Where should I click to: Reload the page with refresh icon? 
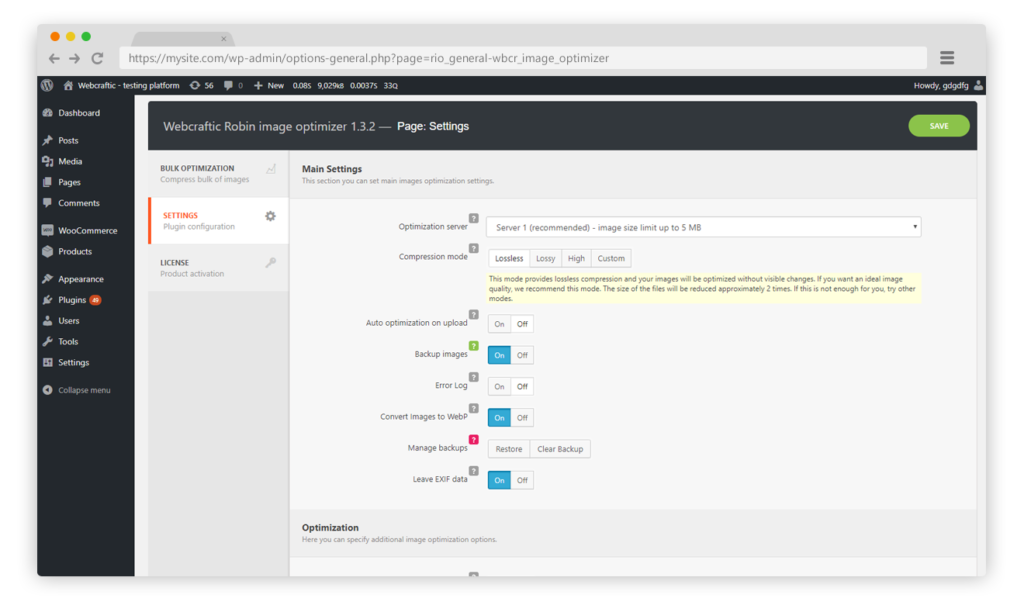pos(97,58)
